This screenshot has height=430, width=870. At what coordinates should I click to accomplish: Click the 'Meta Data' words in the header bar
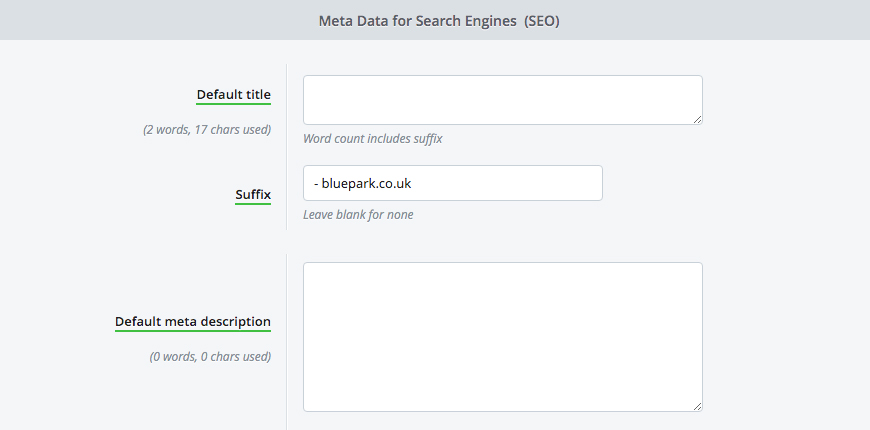coord(345,21)
